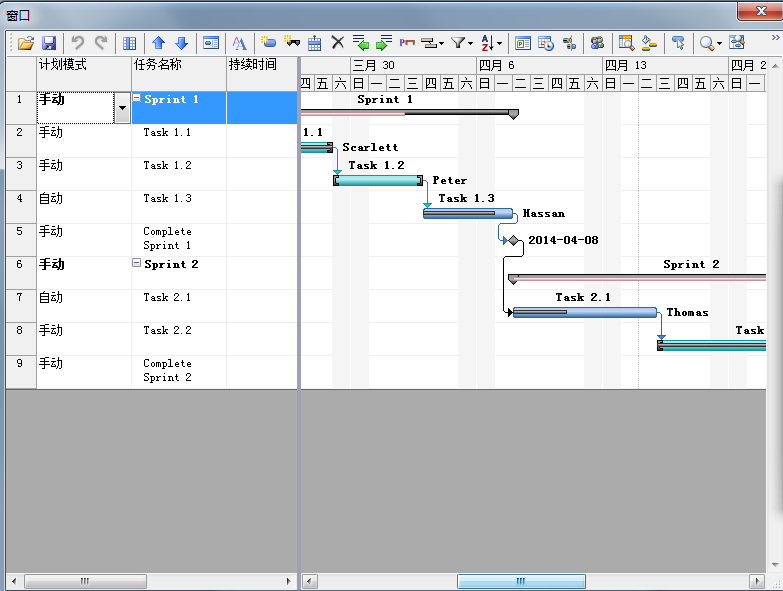The height and width of the screenshot is (591, 783).
Task: Click the 持续时间 column header
Action: (252, 64)
